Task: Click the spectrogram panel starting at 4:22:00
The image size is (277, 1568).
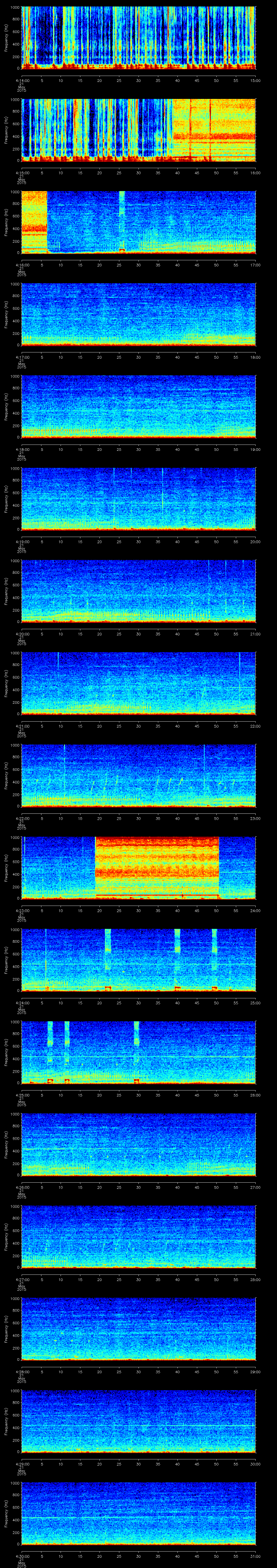Action: point(139,775)
